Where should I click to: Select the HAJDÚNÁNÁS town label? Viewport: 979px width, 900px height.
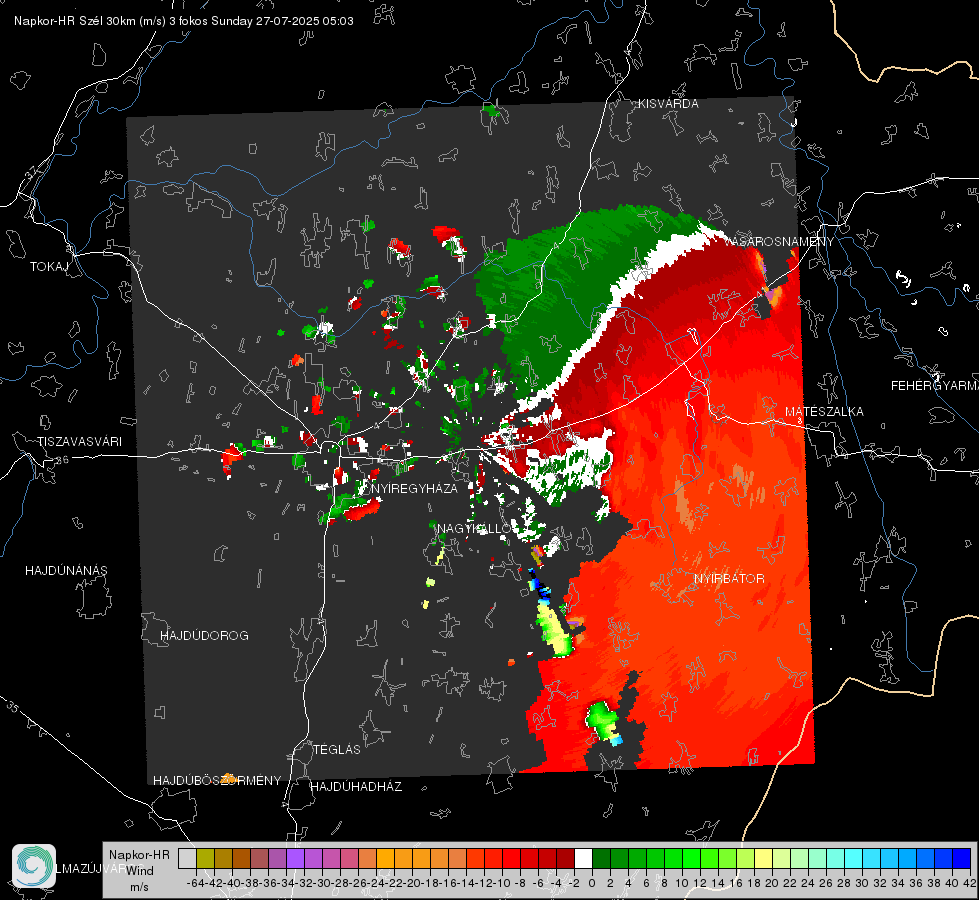66,571
